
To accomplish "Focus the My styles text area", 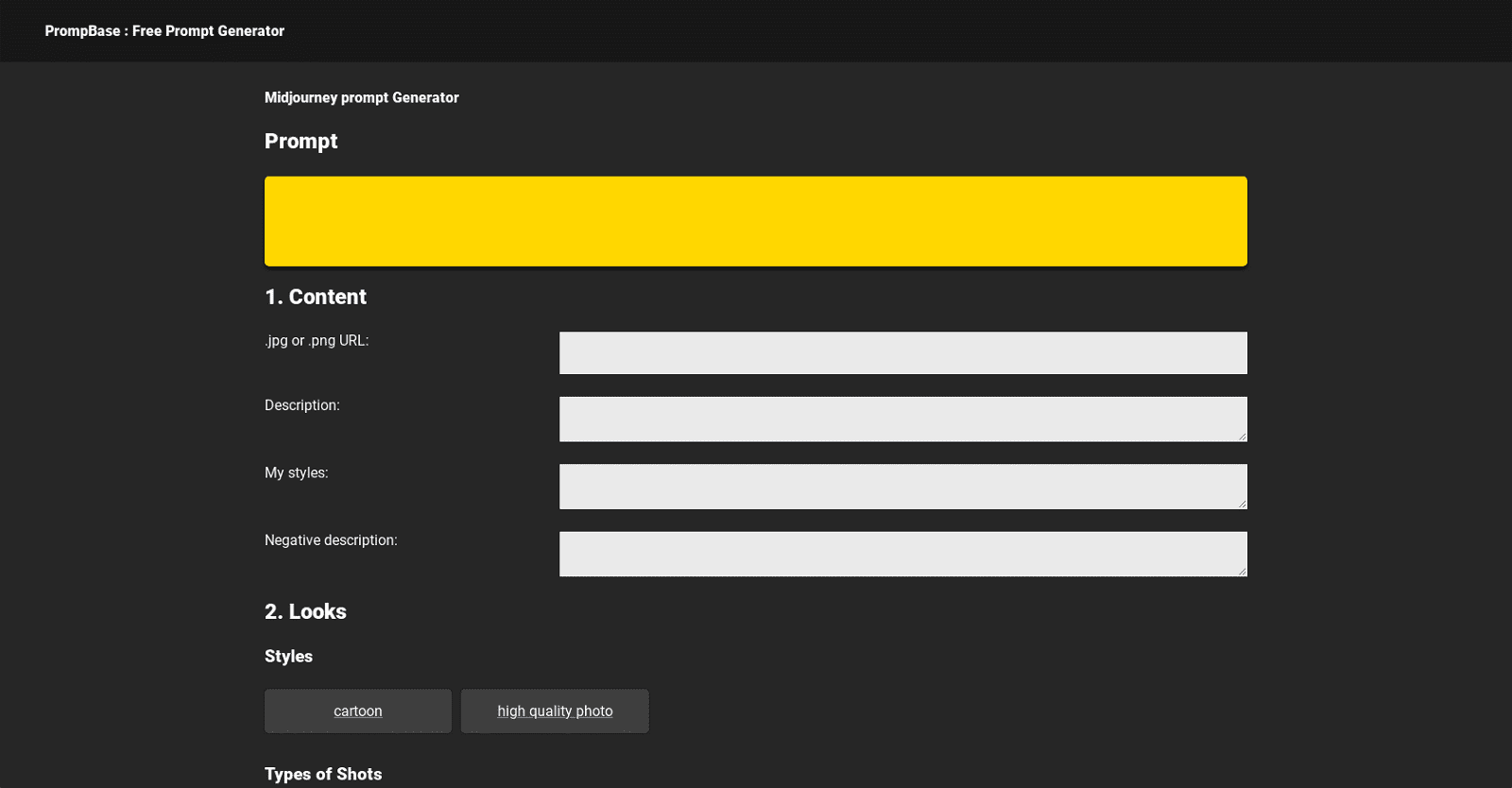I will point(902,486).
